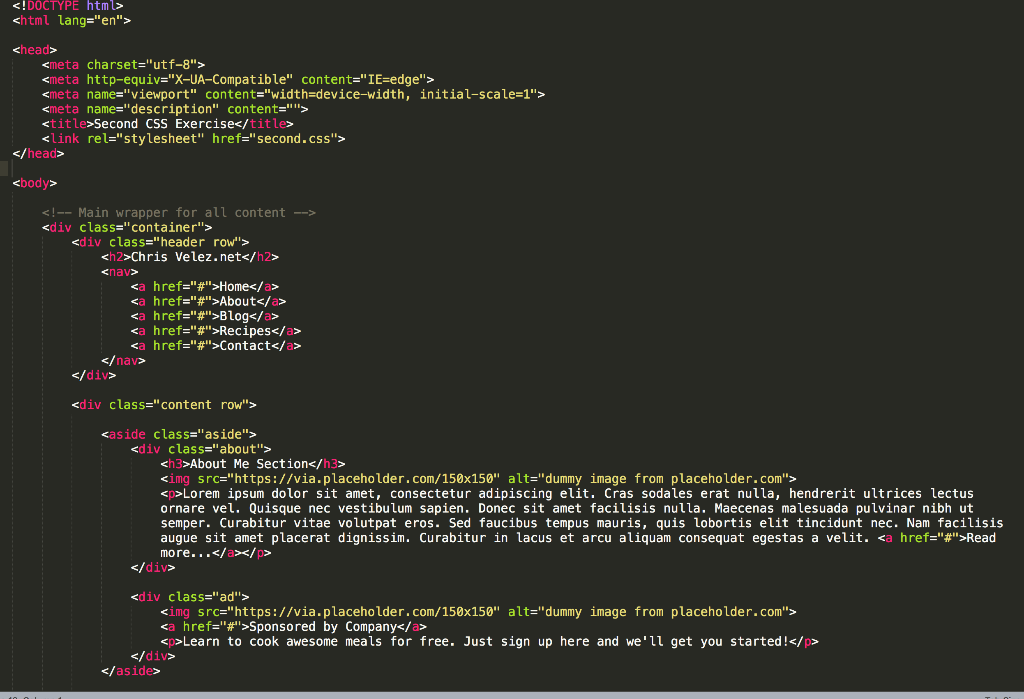Click the closing aside tag
The image size is (1024, 699).
[131, 672]
